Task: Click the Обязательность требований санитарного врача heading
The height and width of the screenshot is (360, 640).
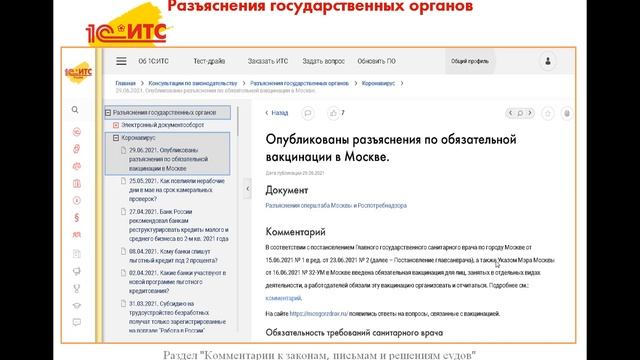Action: tap(354, 333)
